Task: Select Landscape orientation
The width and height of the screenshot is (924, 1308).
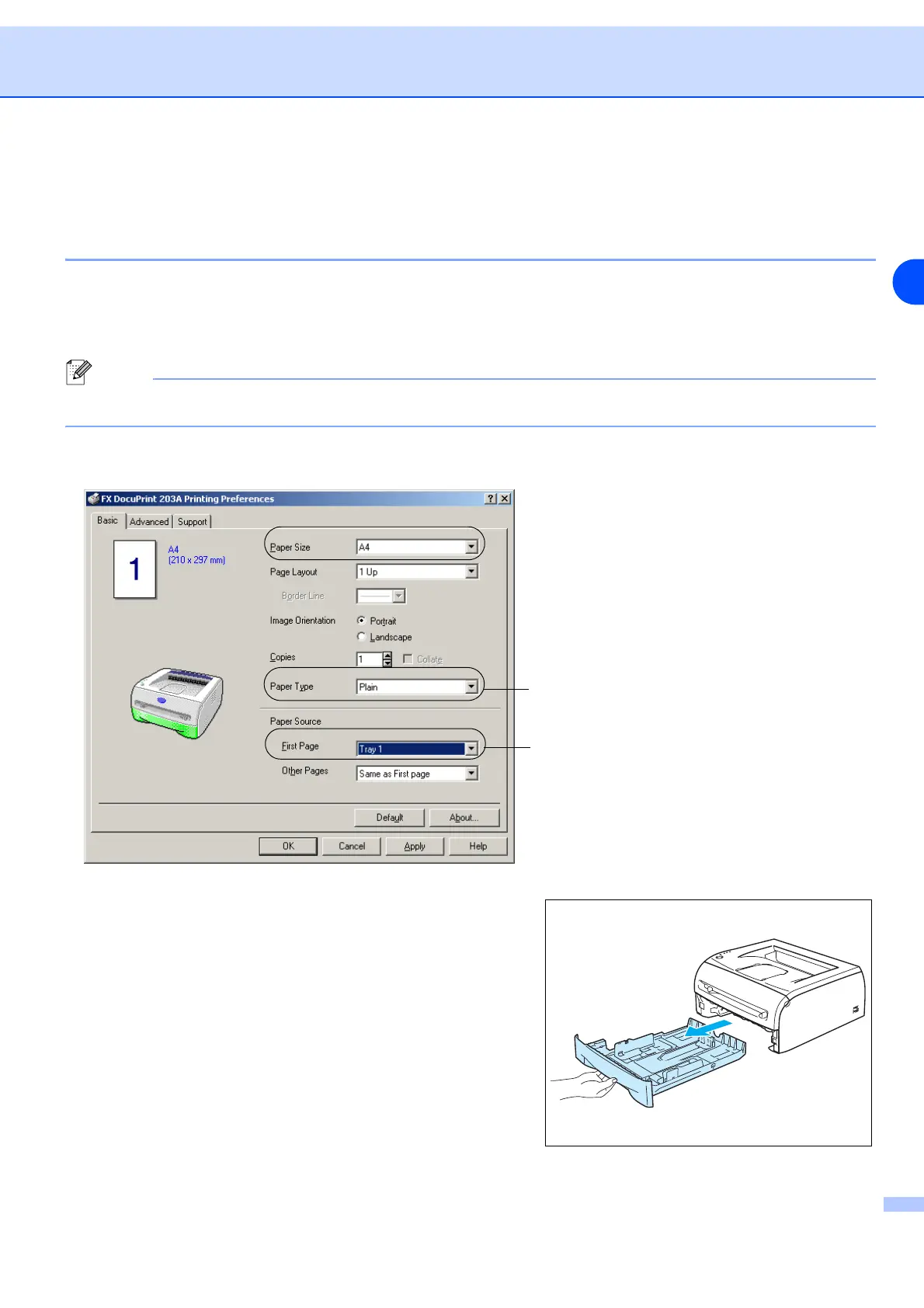Action: coord(361,637)
